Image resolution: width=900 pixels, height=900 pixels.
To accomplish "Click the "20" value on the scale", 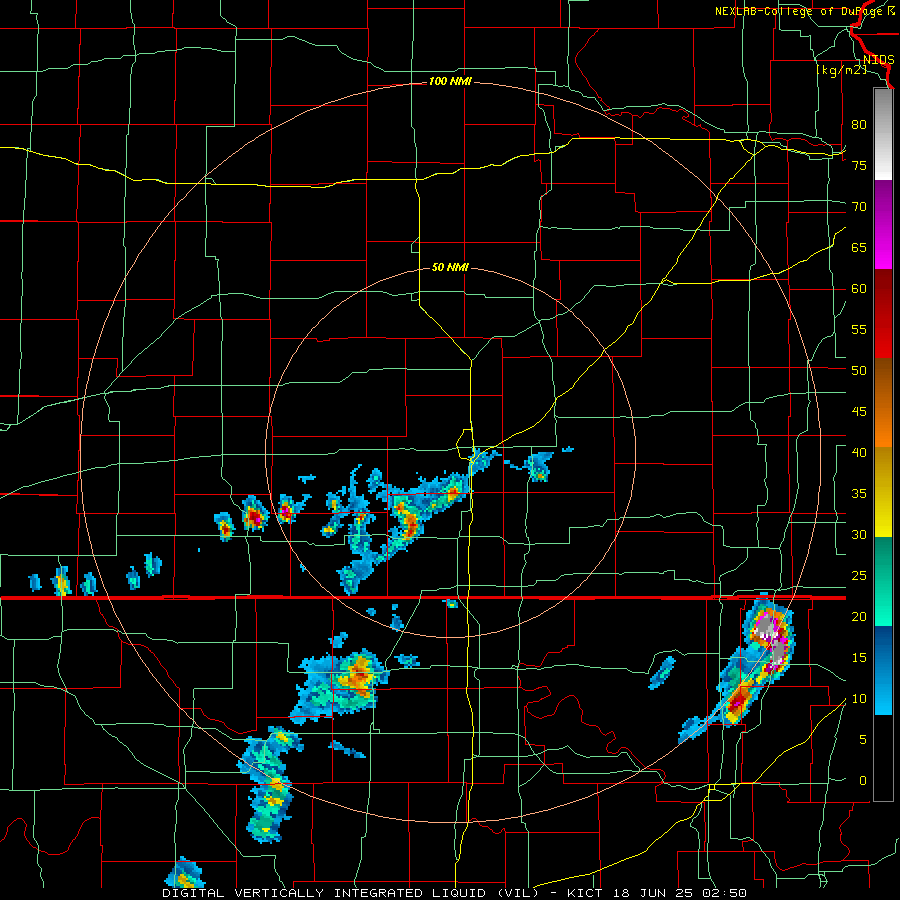I will 859,616.
